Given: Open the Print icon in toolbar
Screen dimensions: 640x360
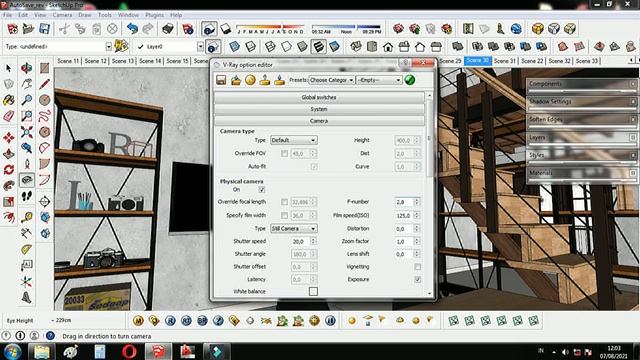Looking at the screenshot, I should 168,29.
